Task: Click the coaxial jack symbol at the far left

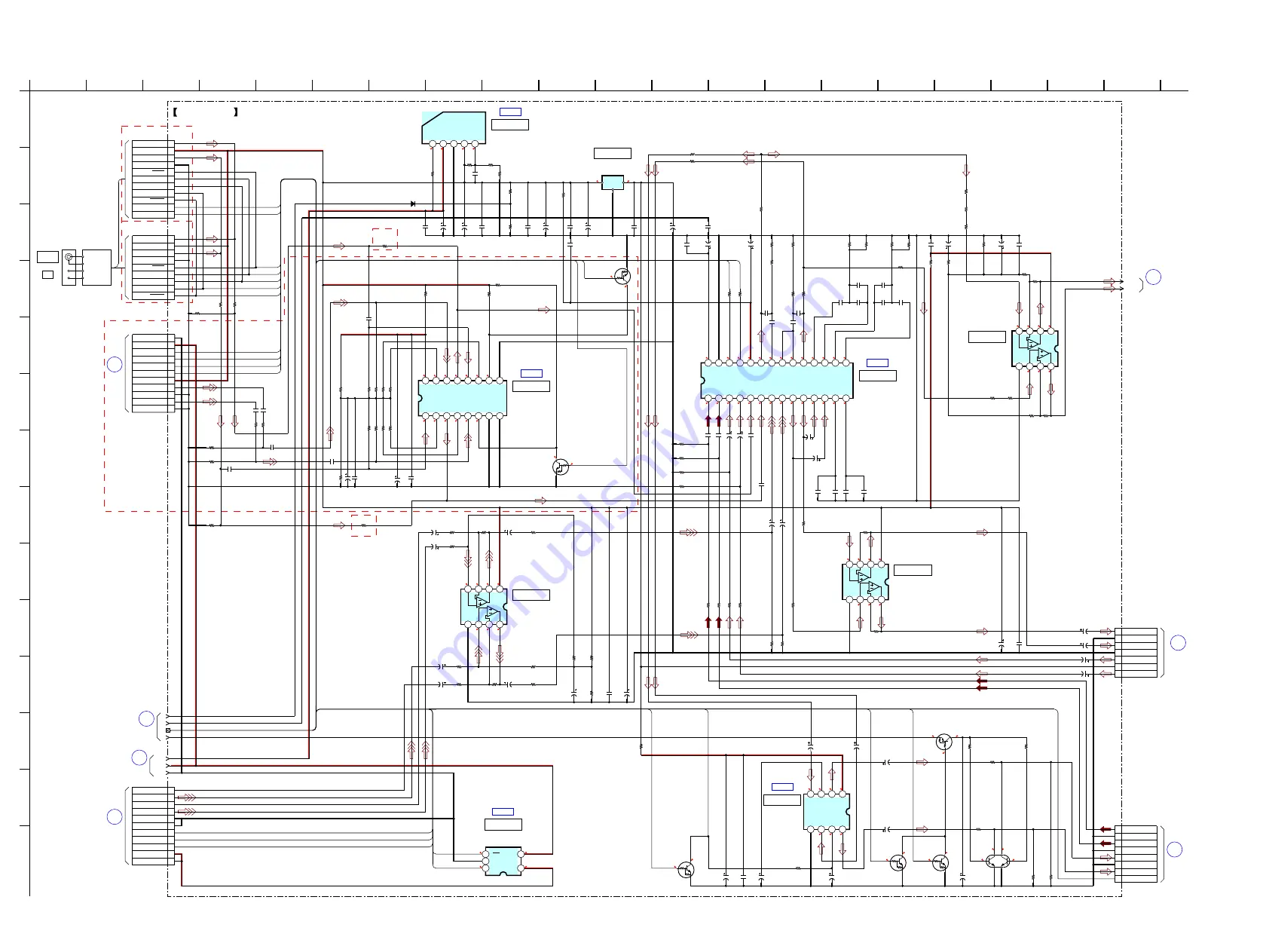Action: tap(69, 258)
